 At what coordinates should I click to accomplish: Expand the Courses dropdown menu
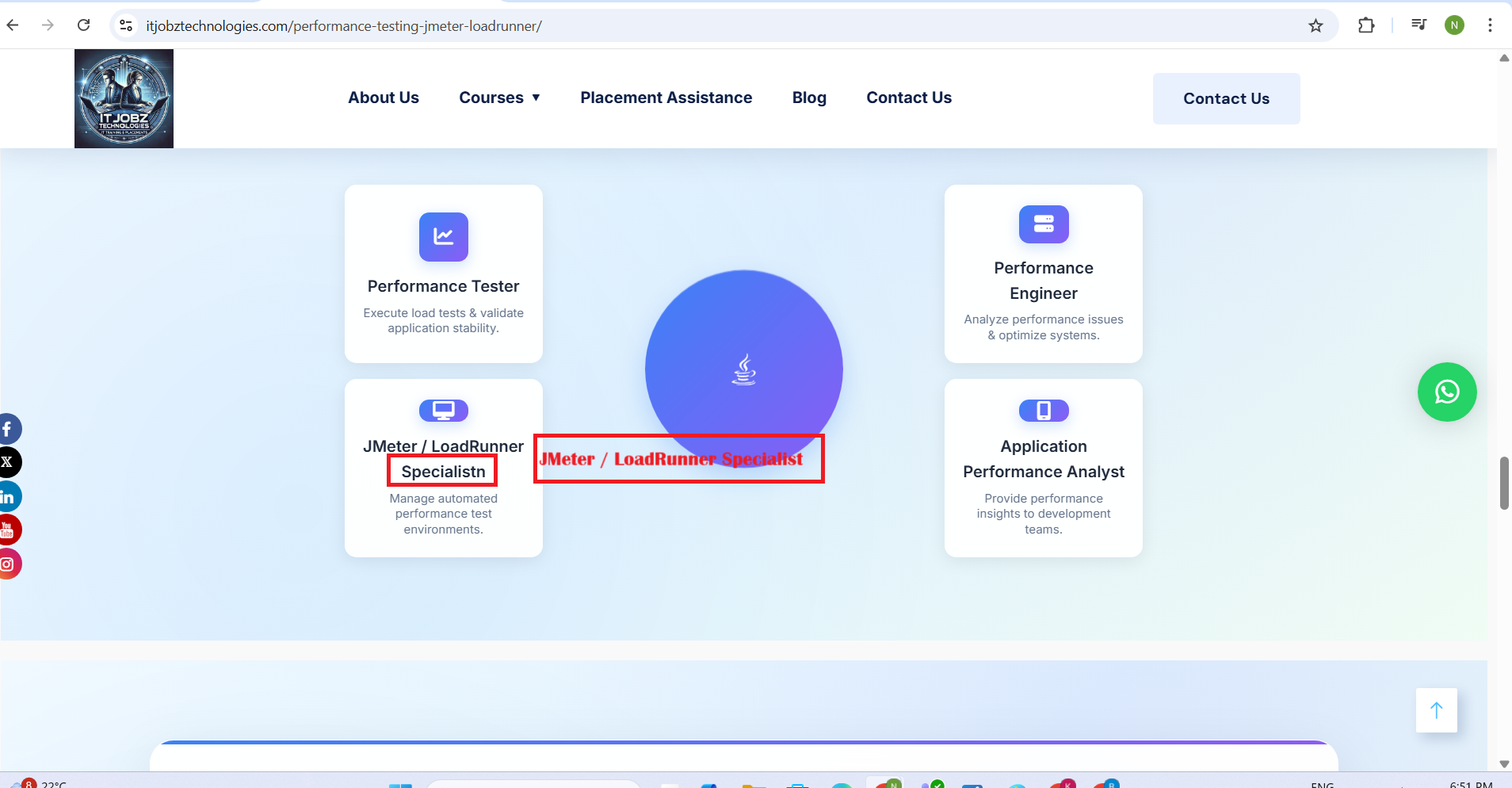[499, 98]
